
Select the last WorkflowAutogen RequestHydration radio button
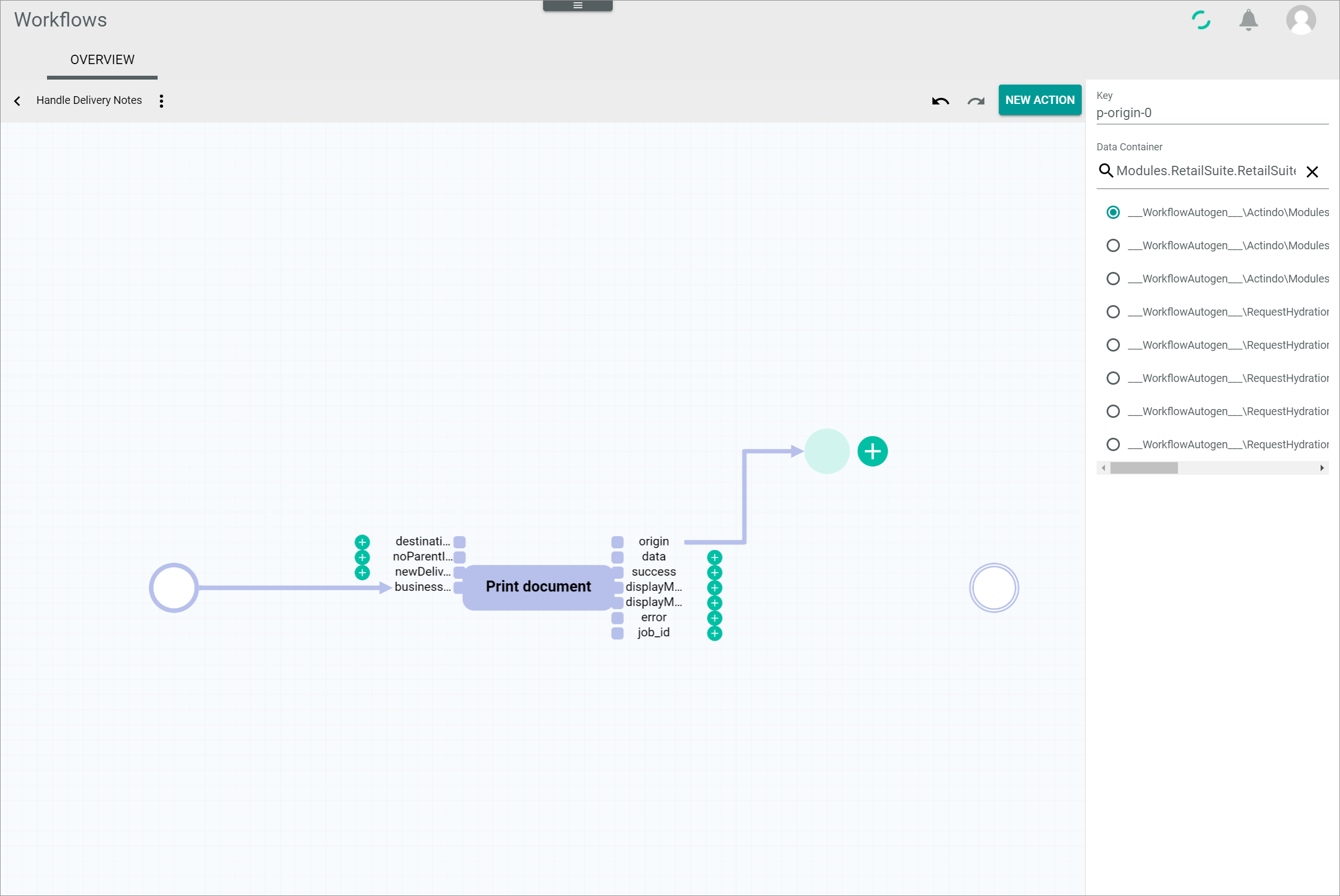1113,444
